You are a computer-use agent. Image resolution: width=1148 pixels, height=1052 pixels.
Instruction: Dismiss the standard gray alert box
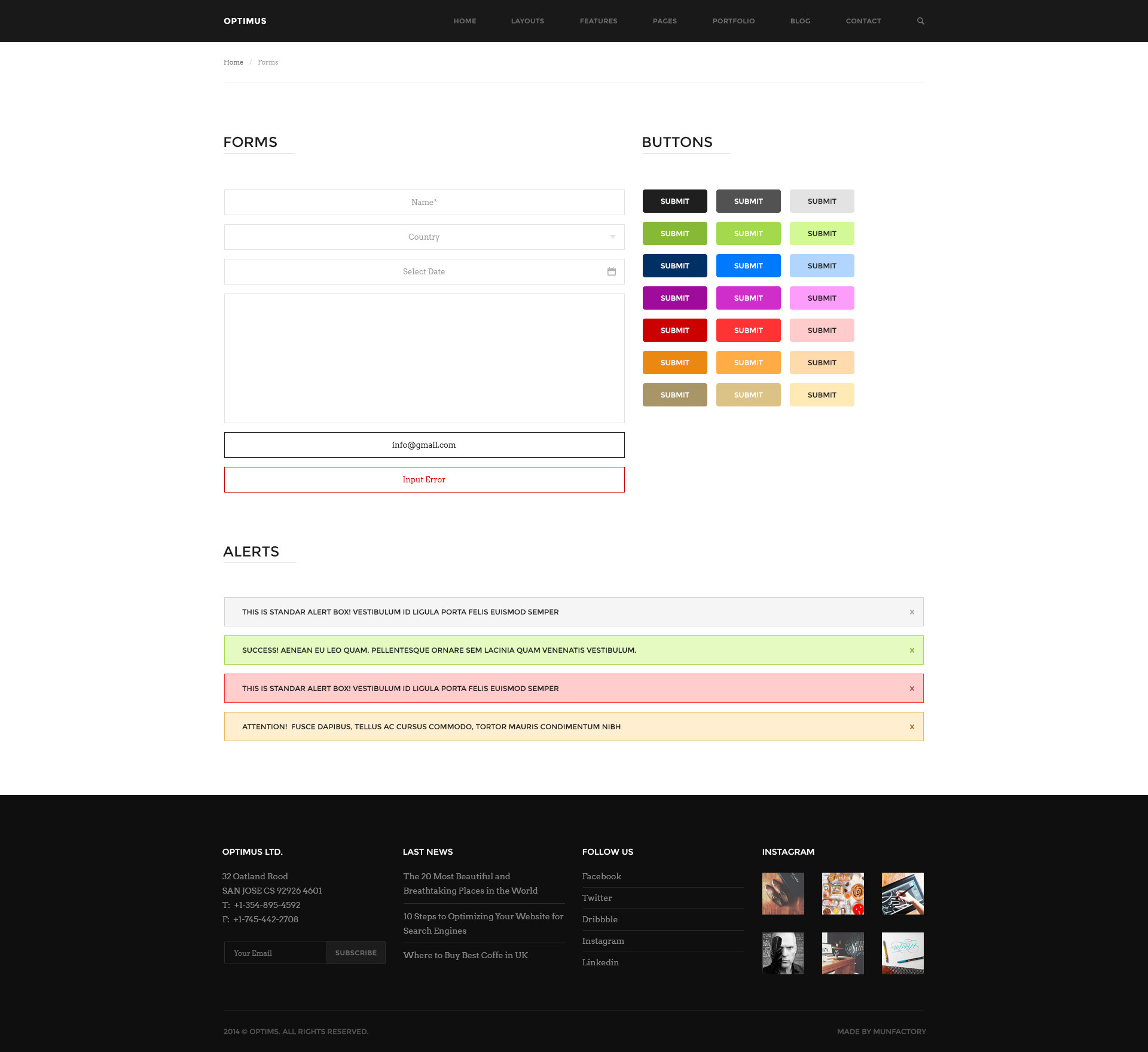tap(912, 612)
